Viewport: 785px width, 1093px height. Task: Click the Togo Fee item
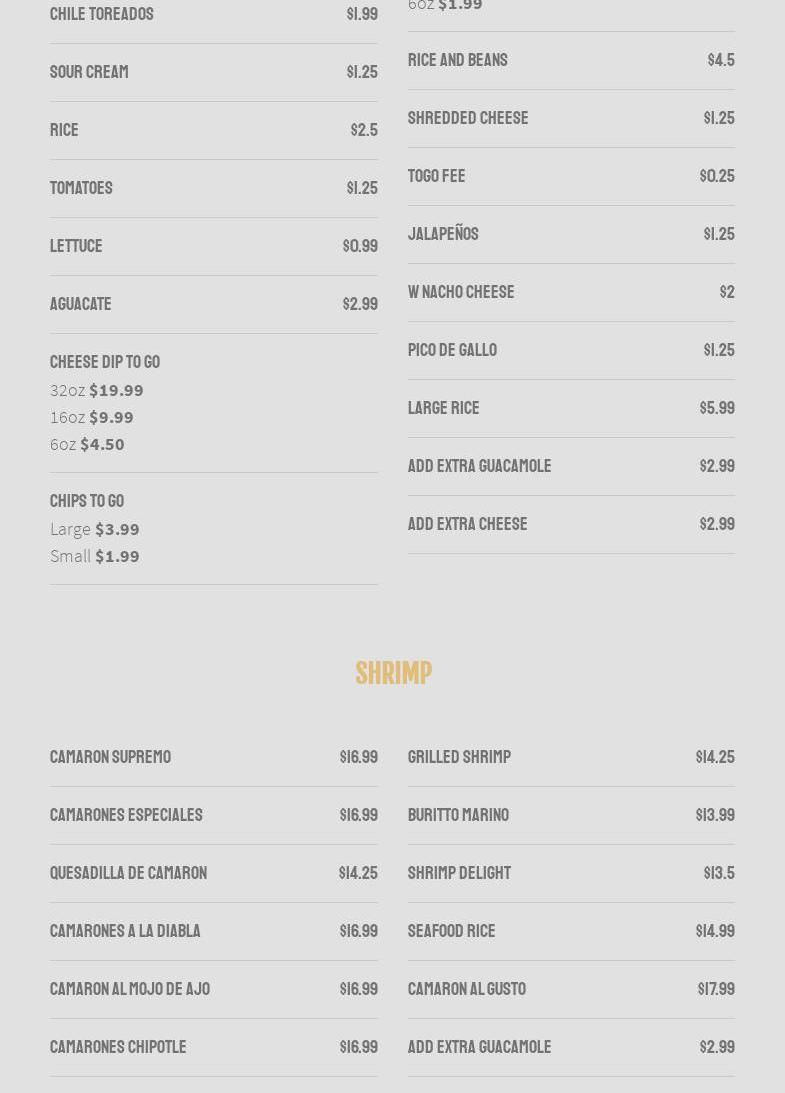point(436,176)
